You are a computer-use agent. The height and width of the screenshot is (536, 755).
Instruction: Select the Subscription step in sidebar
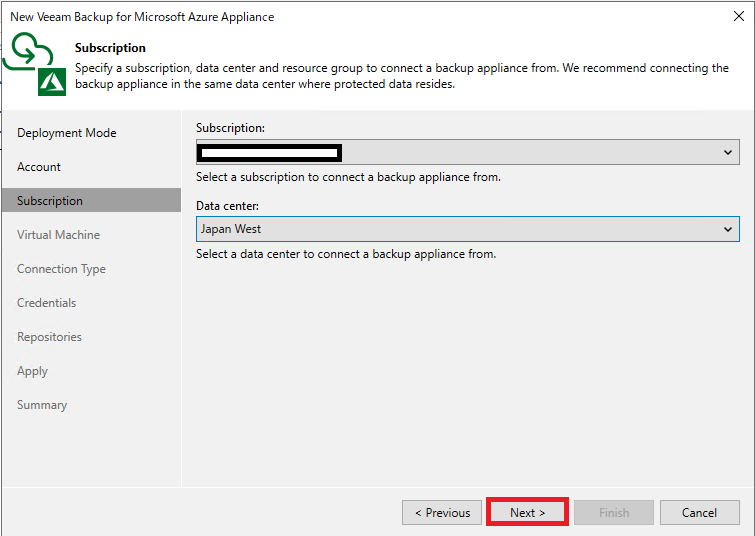(x=91, y=200)
